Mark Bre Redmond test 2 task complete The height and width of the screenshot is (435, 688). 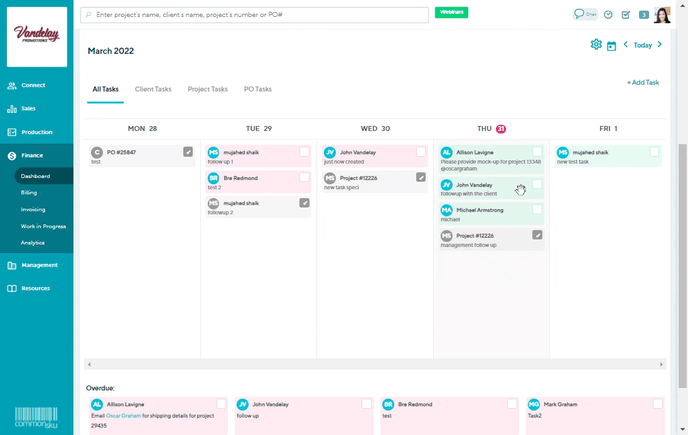click(x=304, y=177)
